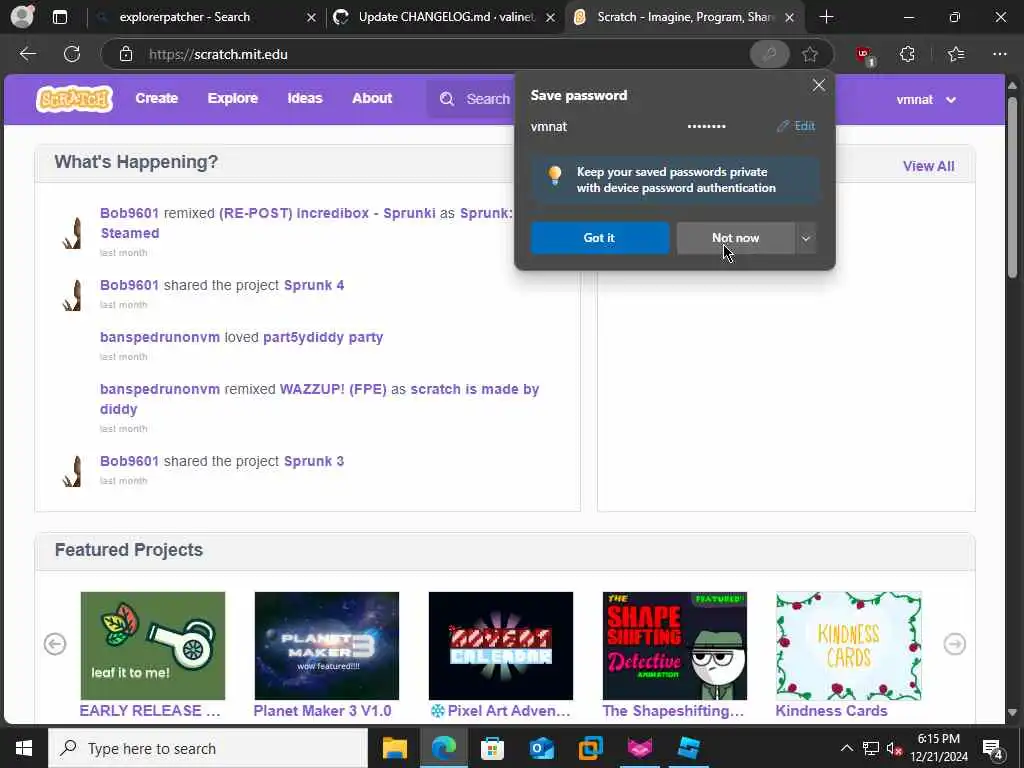Open File Explorer from the taskbar
Screen dimensions: 1024x768
point(394,748)
